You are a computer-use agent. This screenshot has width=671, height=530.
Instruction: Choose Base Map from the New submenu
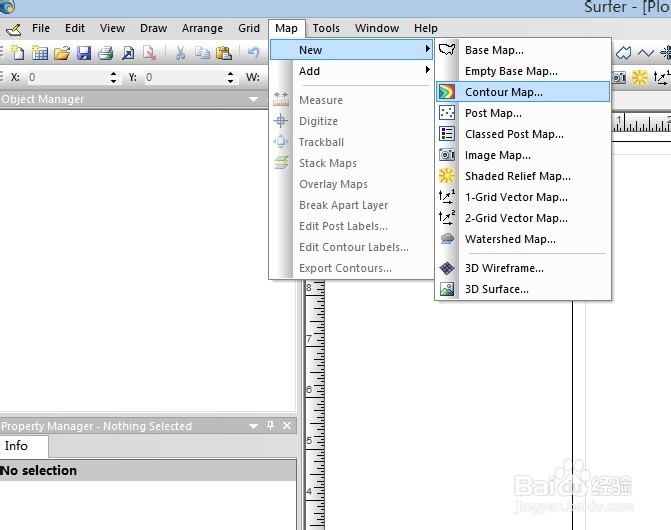[x=523, y=50]
